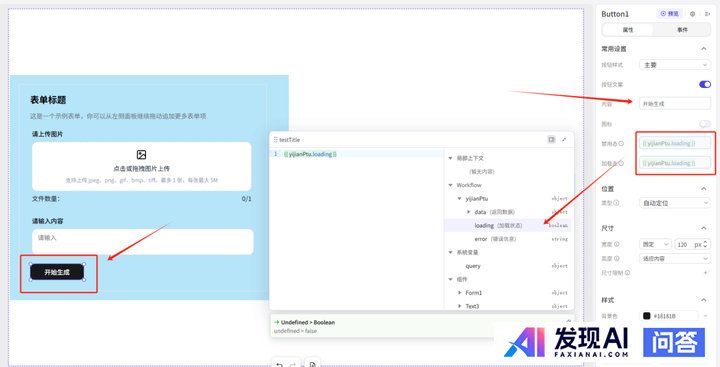Image resolution: width=720 pixels, height=367 pixels.
Task: Click the black start-generate button on canvas
Action: (57, 272)
